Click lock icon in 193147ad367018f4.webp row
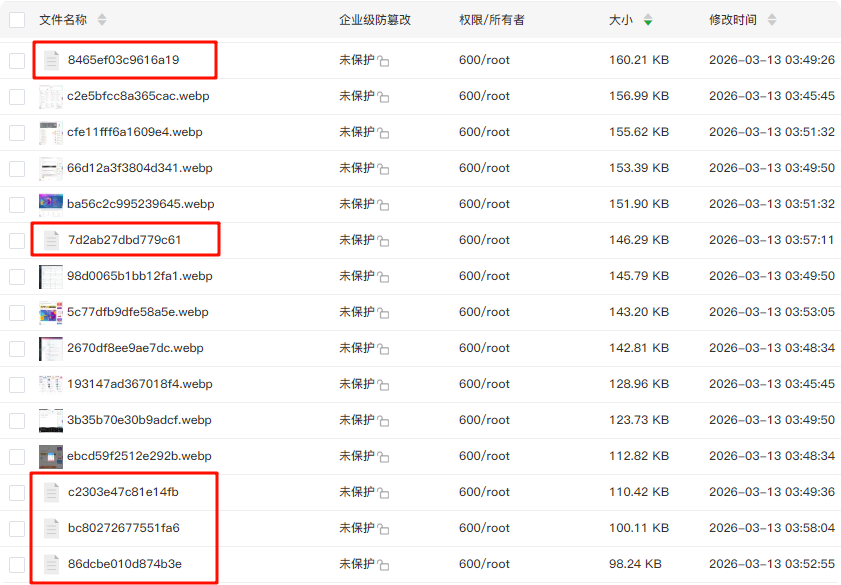Screen dimensions: 841x585 coord(384,385)
